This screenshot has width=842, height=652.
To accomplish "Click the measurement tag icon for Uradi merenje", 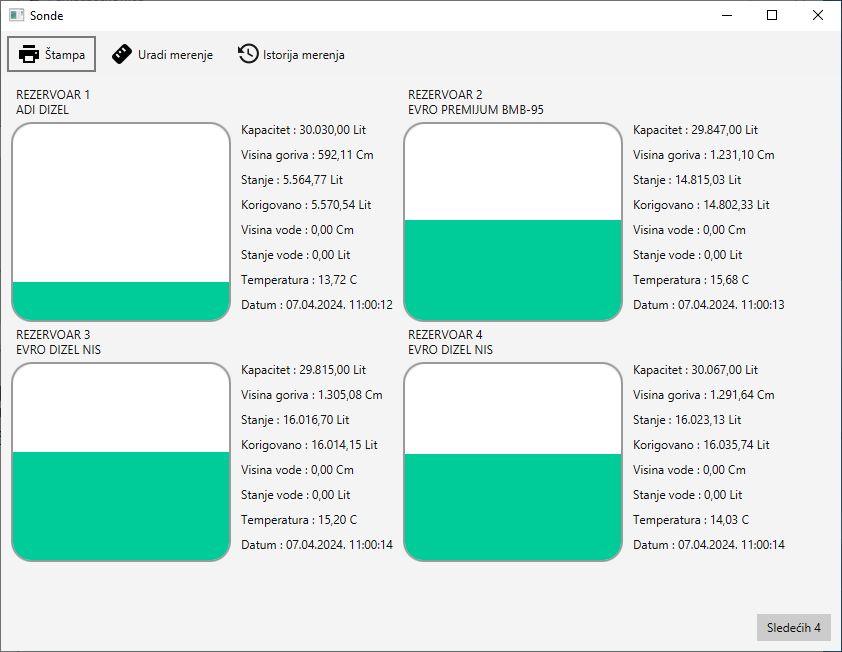I will point(122,54).
